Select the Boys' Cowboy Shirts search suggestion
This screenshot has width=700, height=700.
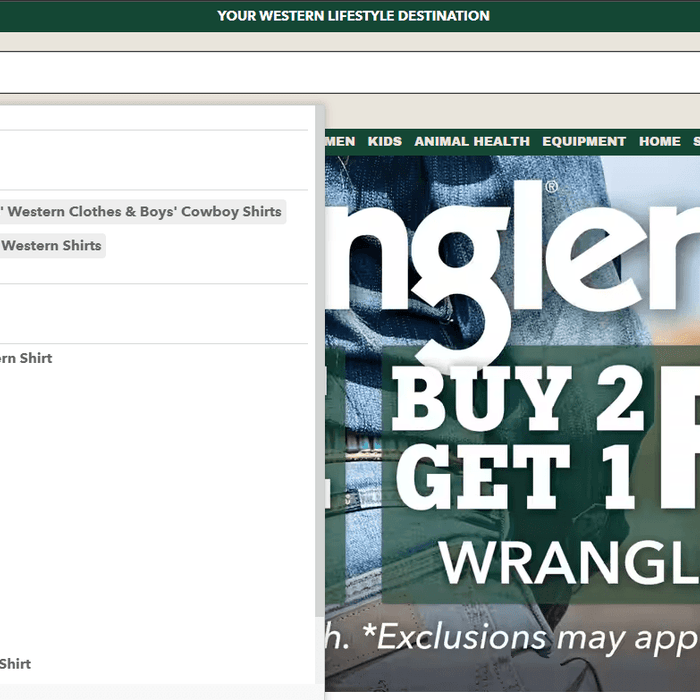(142, 212)
